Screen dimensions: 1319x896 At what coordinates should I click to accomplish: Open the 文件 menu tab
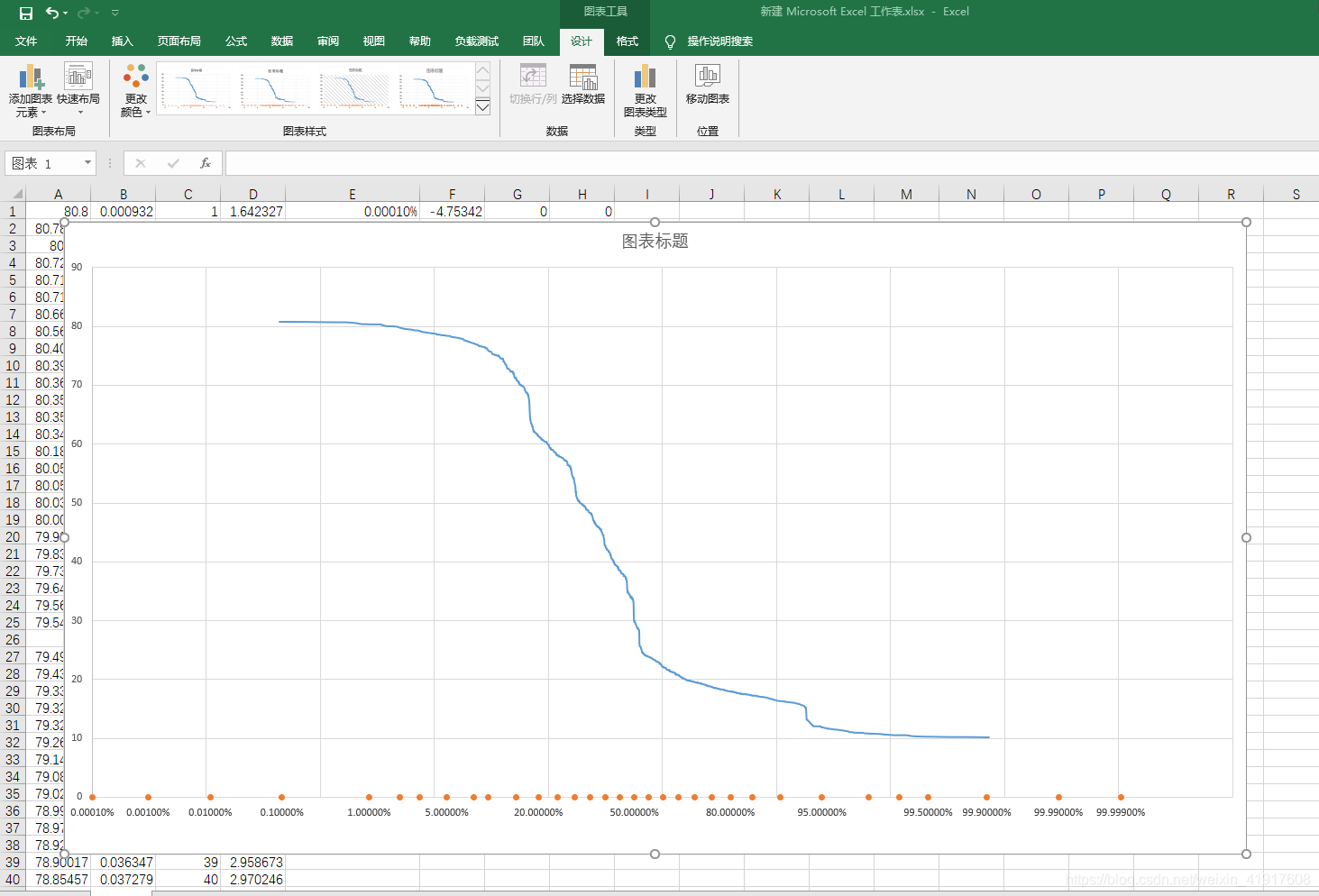click(26, 41)
